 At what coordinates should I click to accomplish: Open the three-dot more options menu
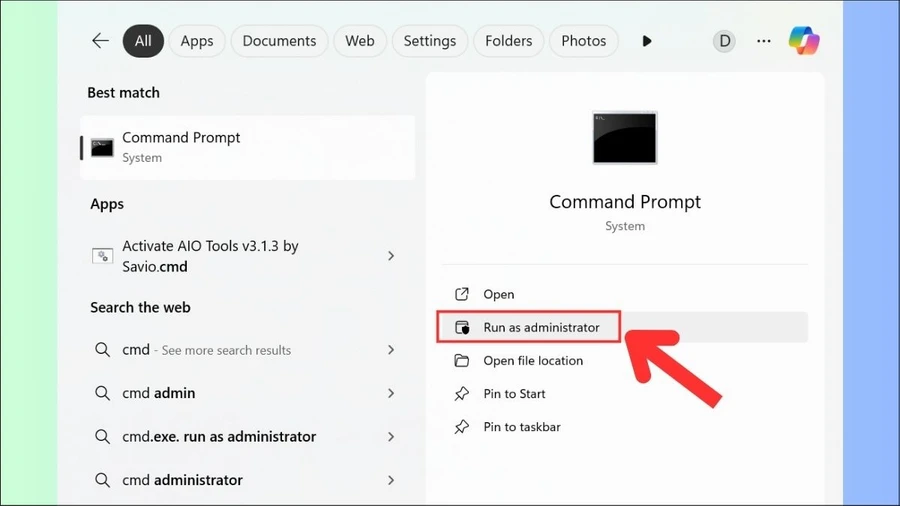[x=763, y=41]
